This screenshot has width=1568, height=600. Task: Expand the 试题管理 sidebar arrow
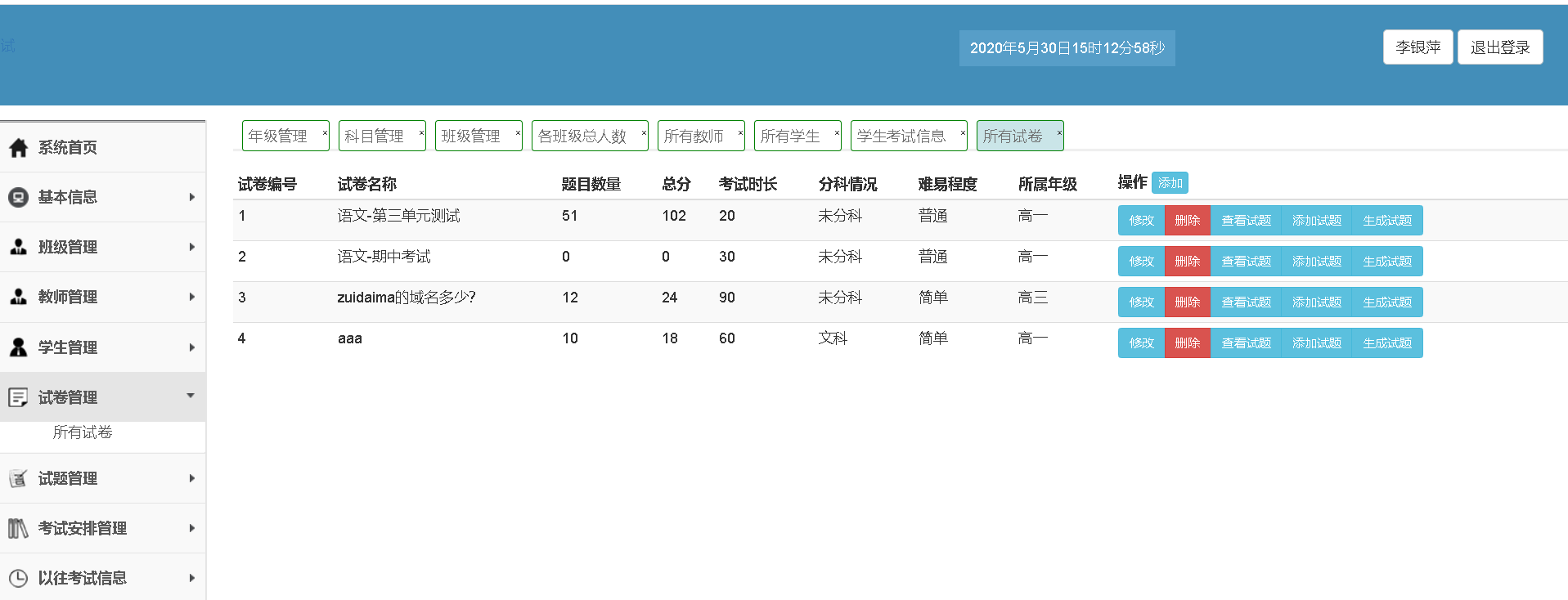pos(191,478)
